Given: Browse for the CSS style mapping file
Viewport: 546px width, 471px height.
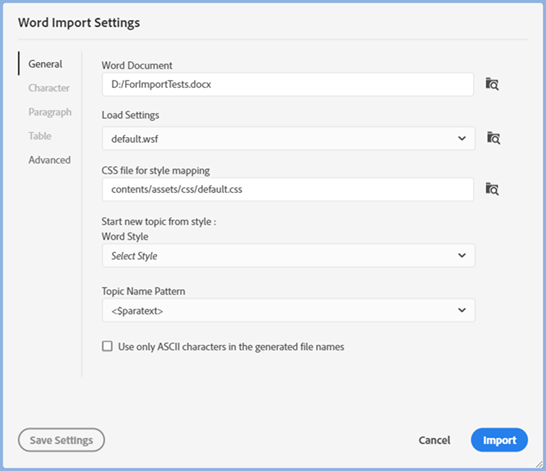Looking at the screenshot, I should pos(492,189).
